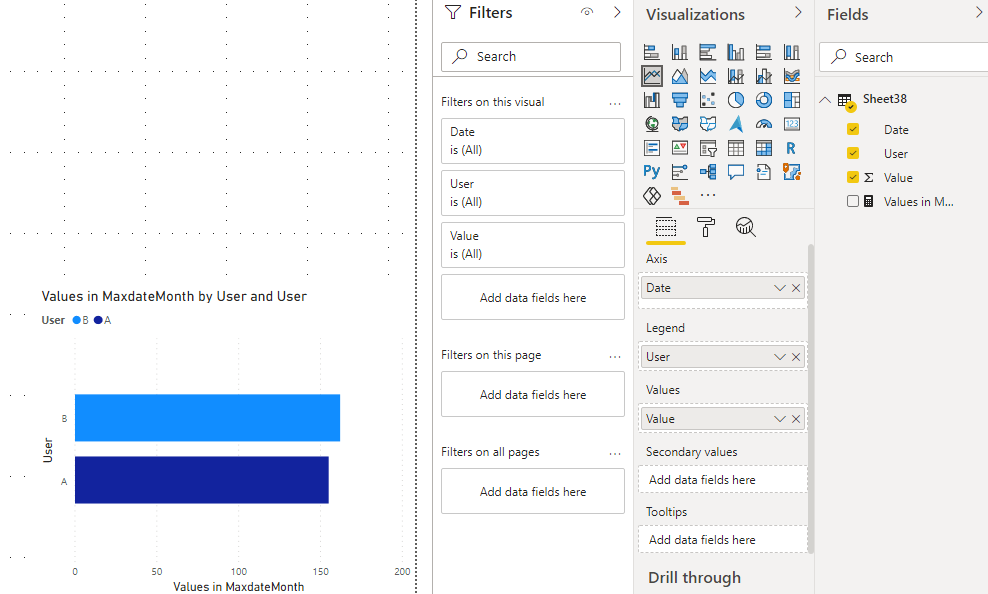Select the 100% stacked column chart visual
The image size is (988, 594).
(791, 52)
